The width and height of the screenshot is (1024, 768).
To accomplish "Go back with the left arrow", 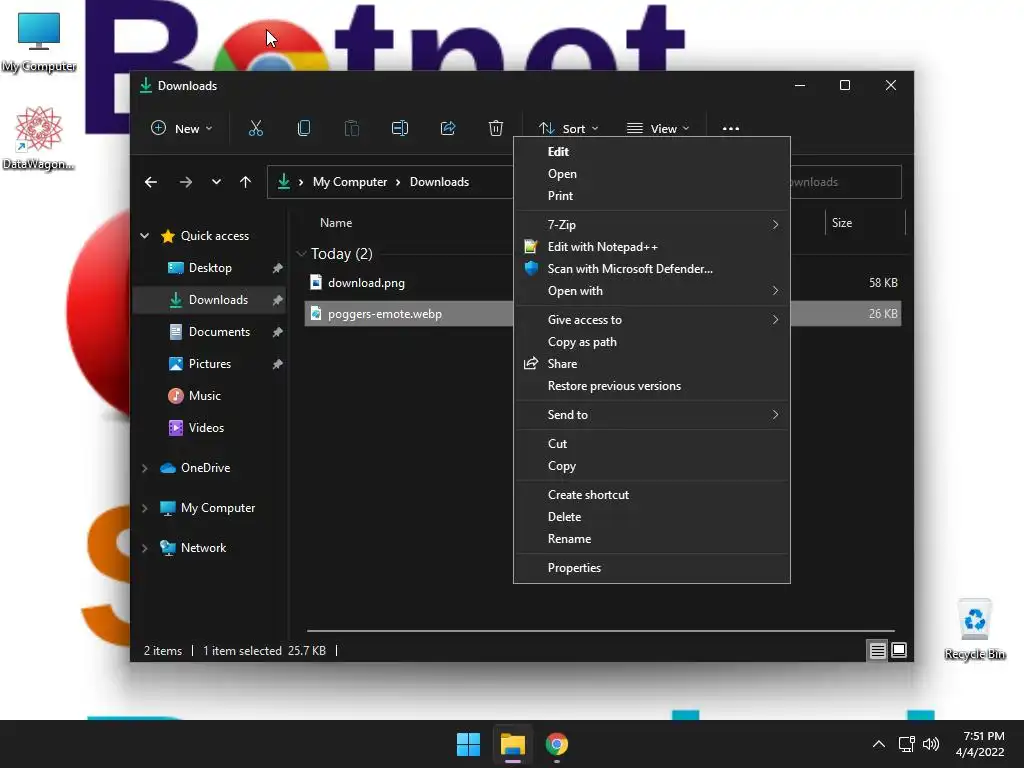I will pos(151,182).
